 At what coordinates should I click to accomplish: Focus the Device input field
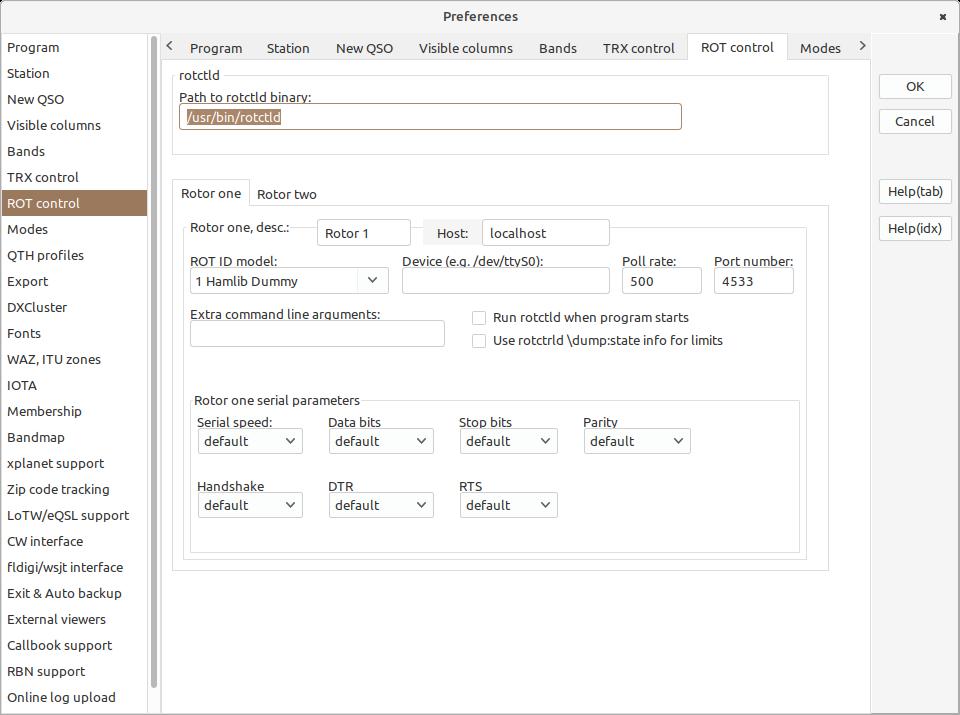(x=506, y=281)
